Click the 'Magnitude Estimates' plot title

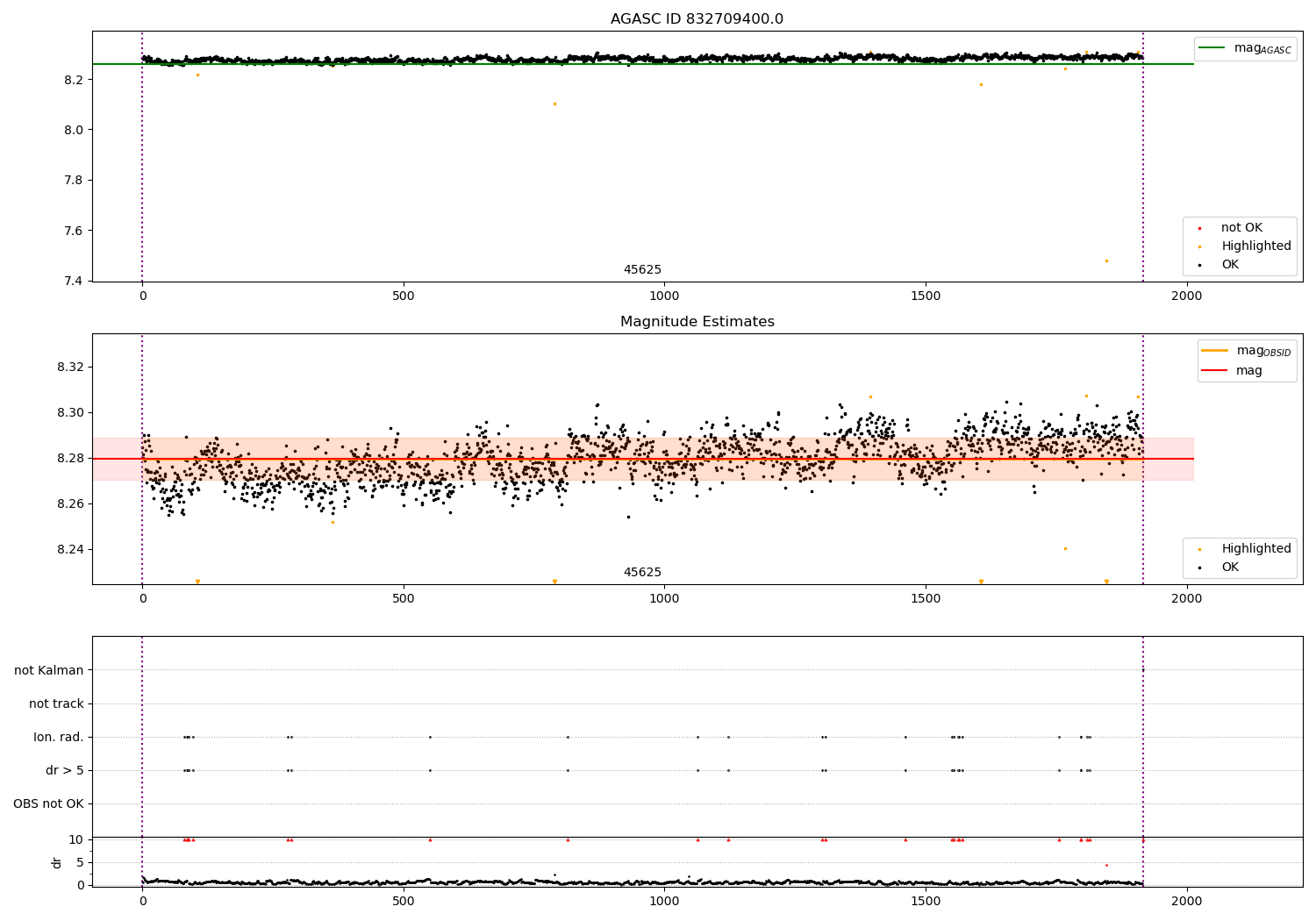(x=697, y=322)
